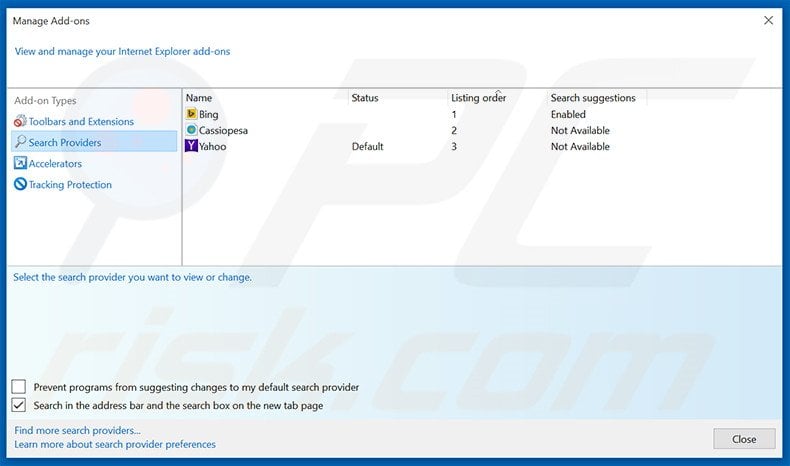Select the Yahoo search provider row
Image resolution: width=790 pixels, height=466 pixels.
tap(416, 147)
